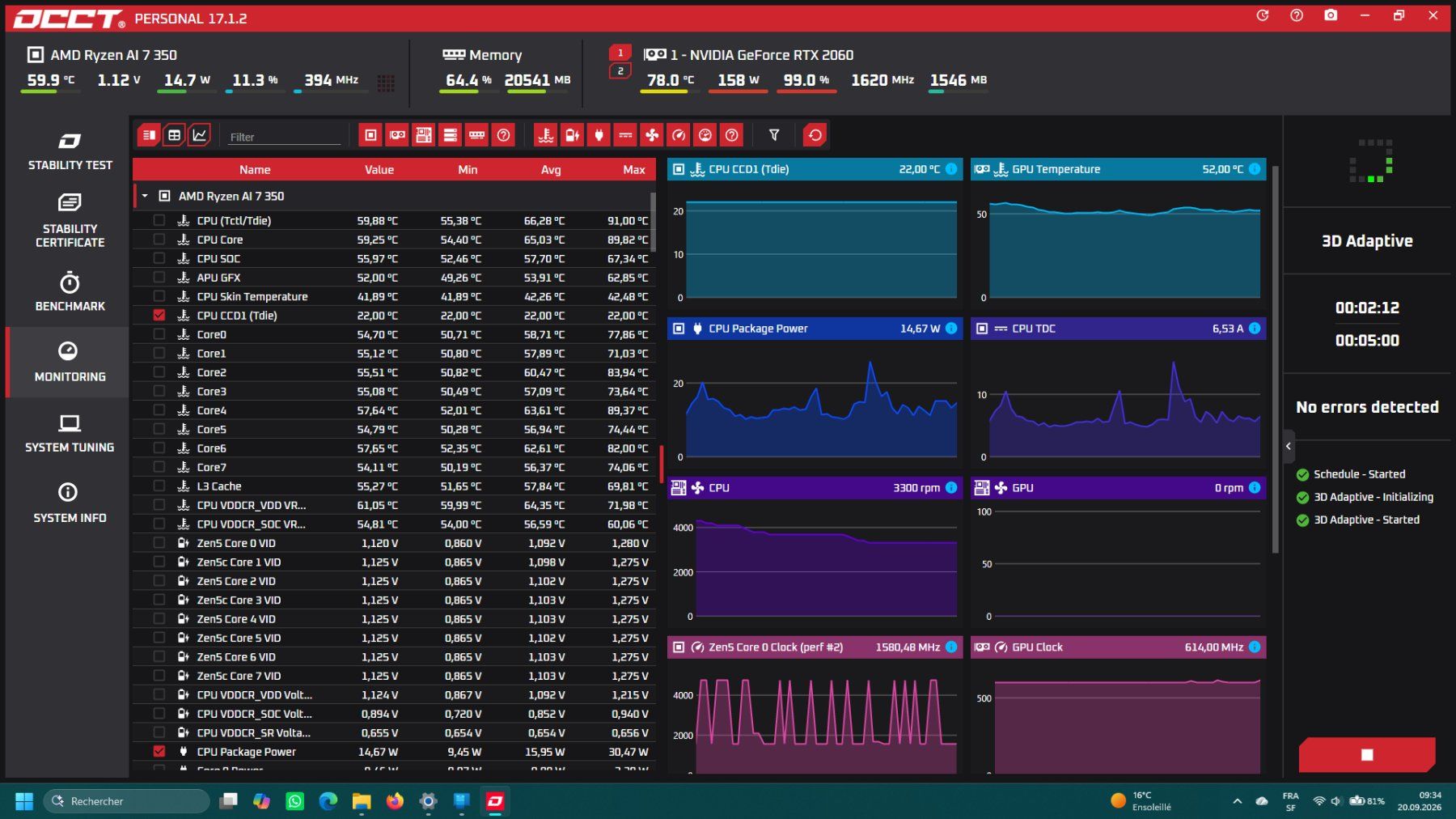Open Firefox from the taskbar
The height and width of the screenshot is (819, 1456).
click(x=395, y=801)
